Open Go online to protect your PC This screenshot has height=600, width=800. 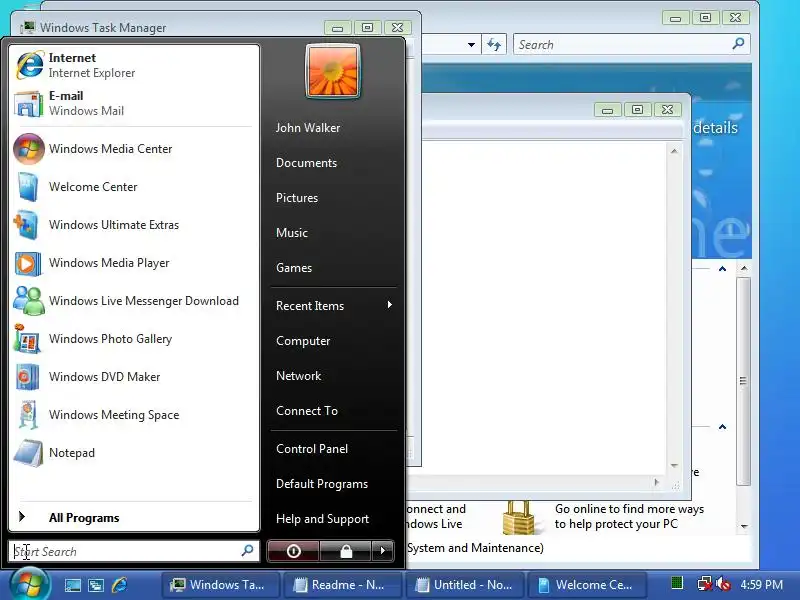coord(629,516)
